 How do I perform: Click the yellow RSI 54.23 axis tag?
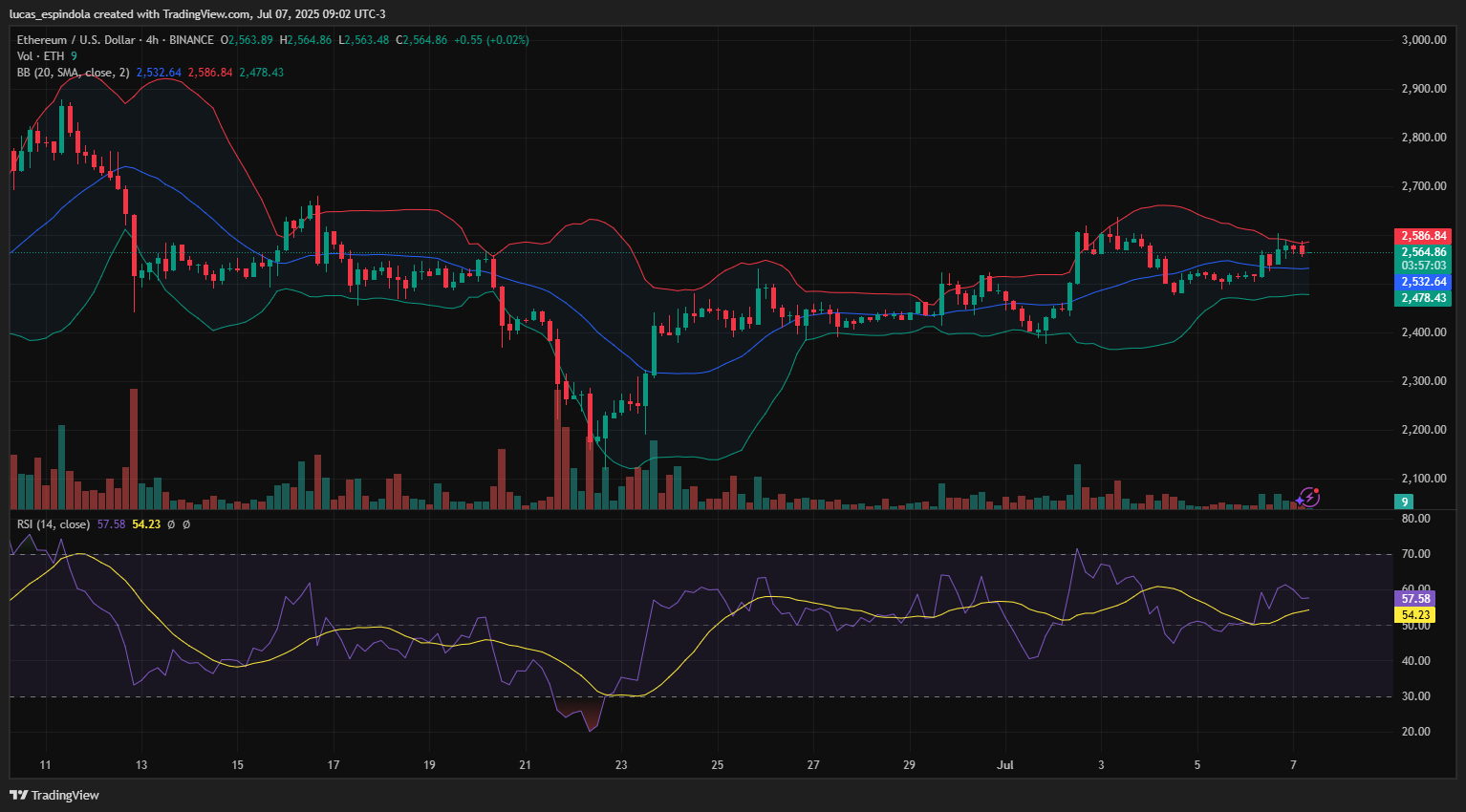coord(1415,615)
